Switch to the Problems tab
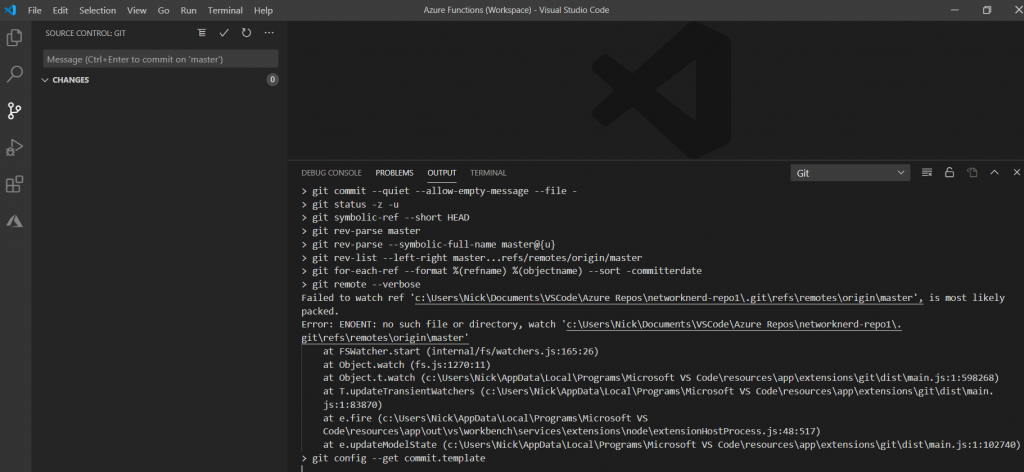Screen dimensions: 1024x472 (x=394, y=173)
